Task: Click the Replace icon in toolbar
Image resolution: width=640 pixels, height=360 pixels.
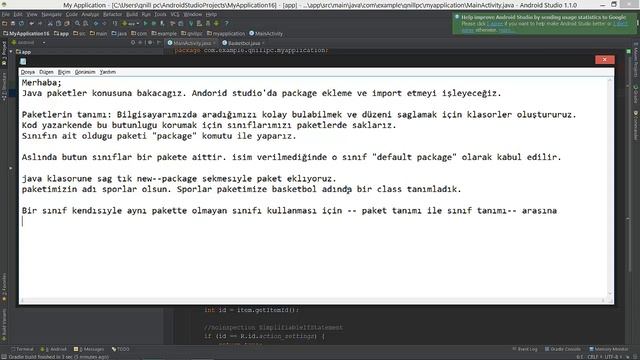Action: [85, 23]
